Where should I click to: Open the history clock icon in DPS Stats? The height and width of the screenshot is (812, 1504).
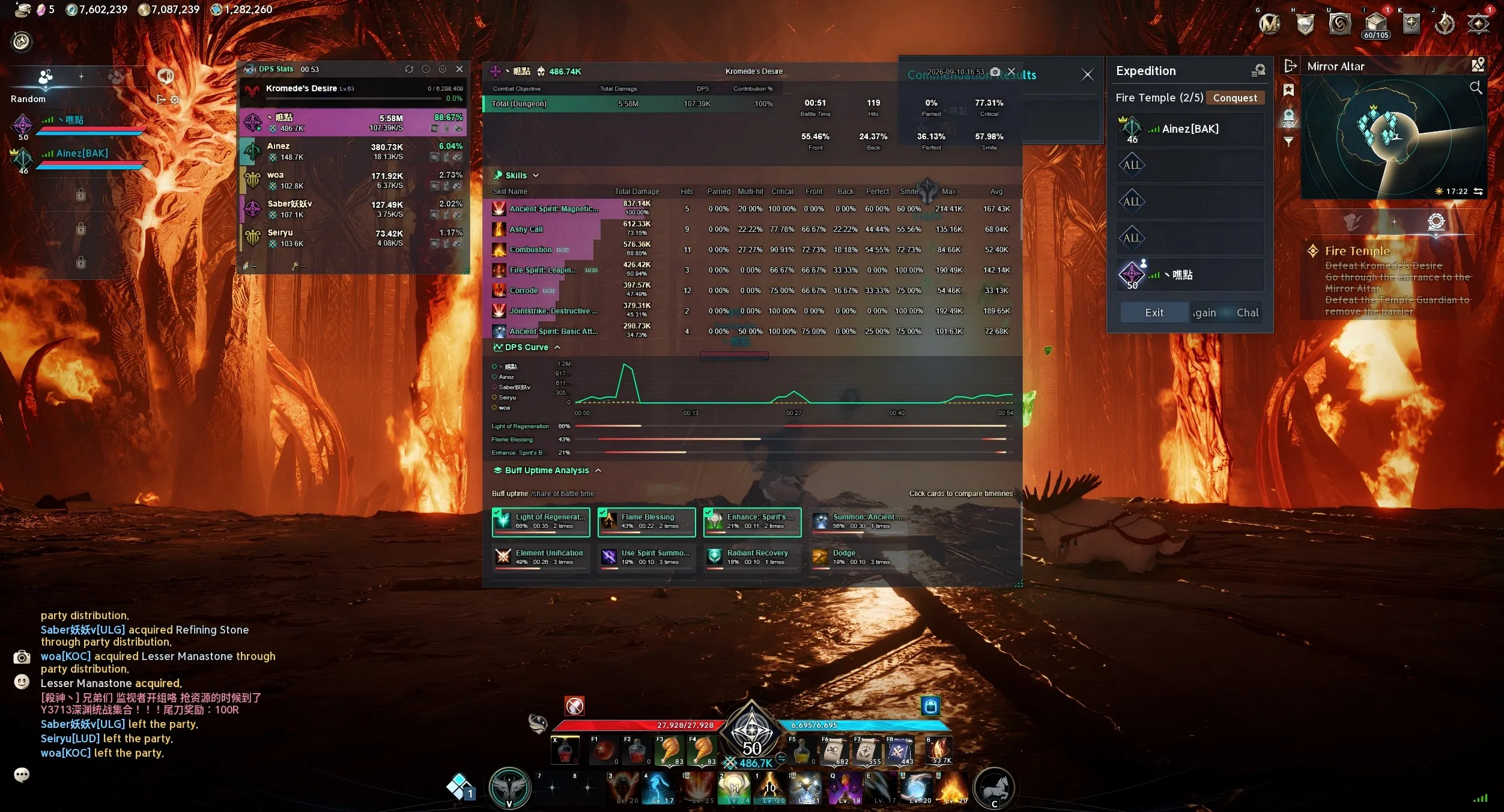tap(426, 69)
